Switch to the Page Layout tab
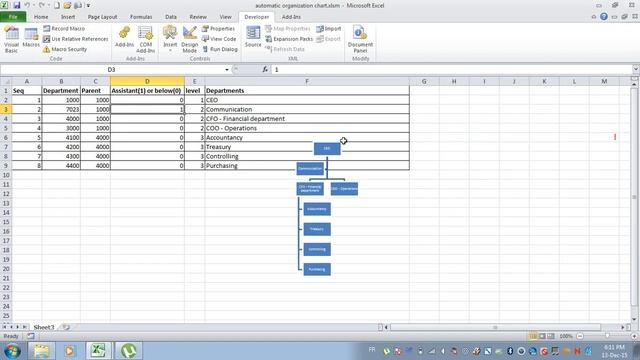The width and height of the screenshot is (640, 360). (x=102, y=17)
